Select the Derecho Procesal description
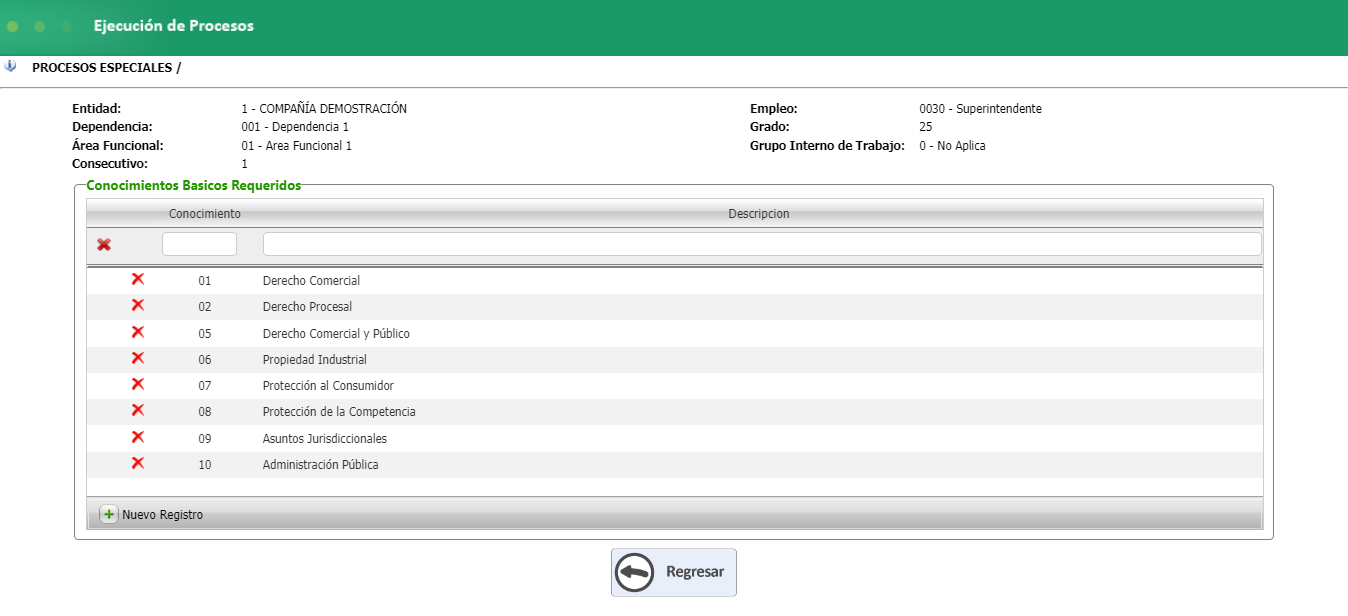The image size is (1348, 616). coord(307,307)
